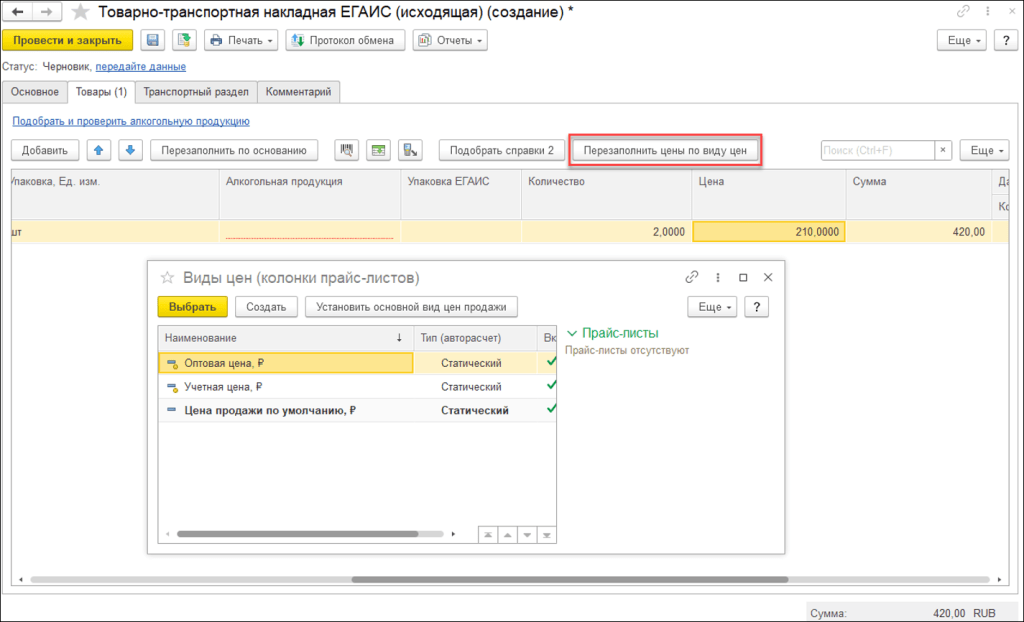The height and width of the screenshot is (622, 1024).
Task: Click the barcode scanner icon in the goods toolbar
Action: point(348,150)
